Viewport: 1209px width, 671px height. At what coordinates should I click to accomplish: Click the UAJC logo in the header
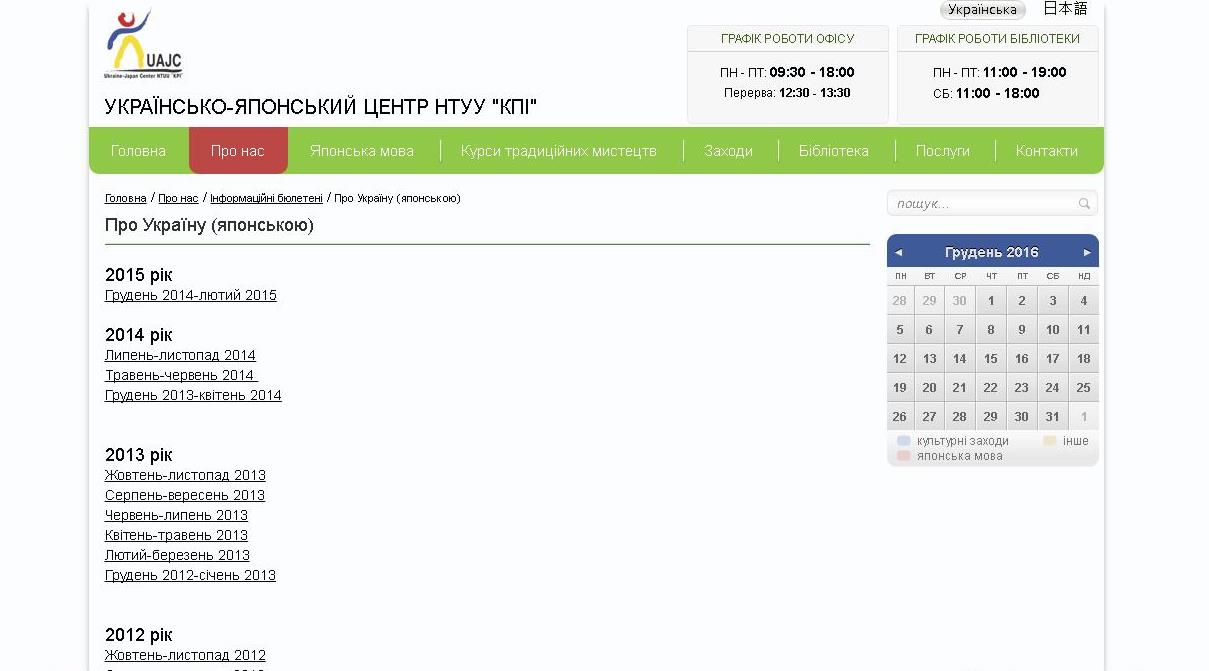143,45
